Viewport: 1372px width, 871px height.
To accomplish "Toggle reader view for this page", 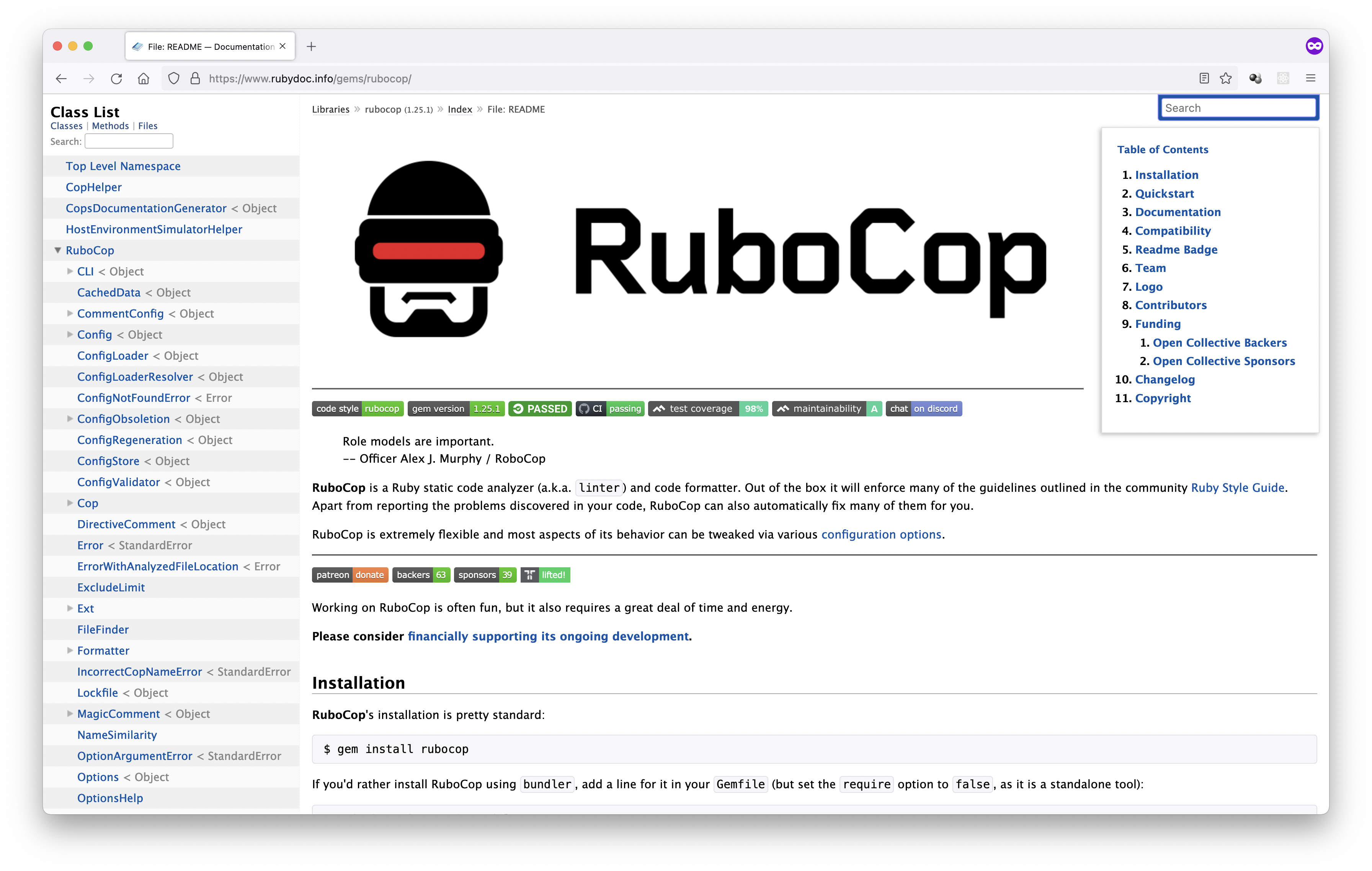I will coord(1203,79).
